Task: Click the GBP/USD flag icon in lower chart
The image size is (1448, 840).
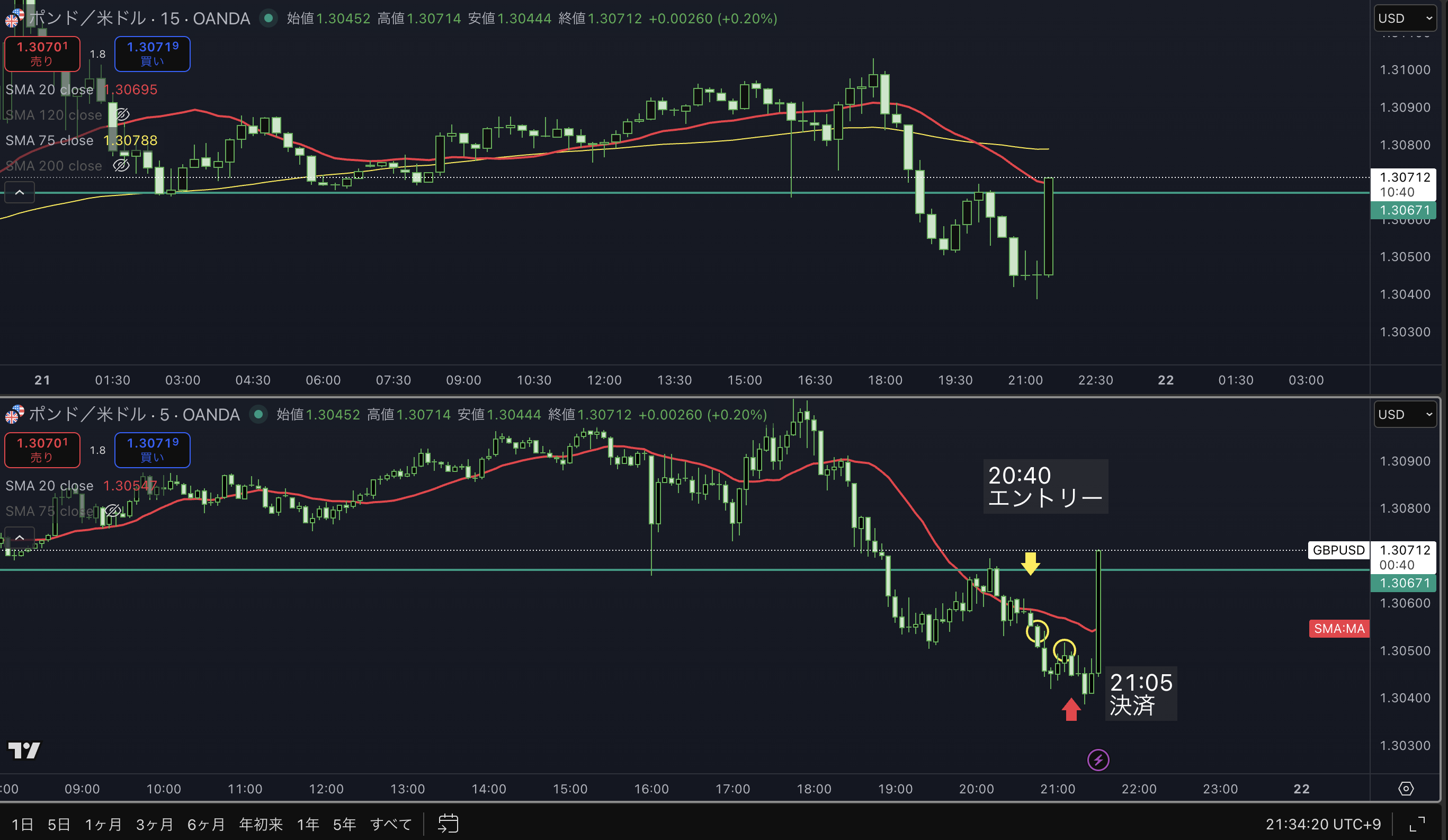Action: click(x=14, y=414)
